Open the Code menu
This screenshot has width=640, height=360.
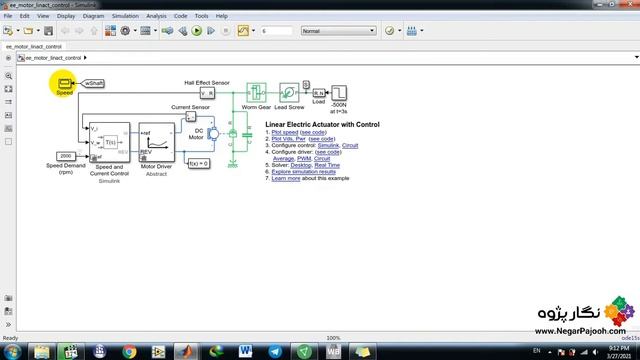click(180, 16)
